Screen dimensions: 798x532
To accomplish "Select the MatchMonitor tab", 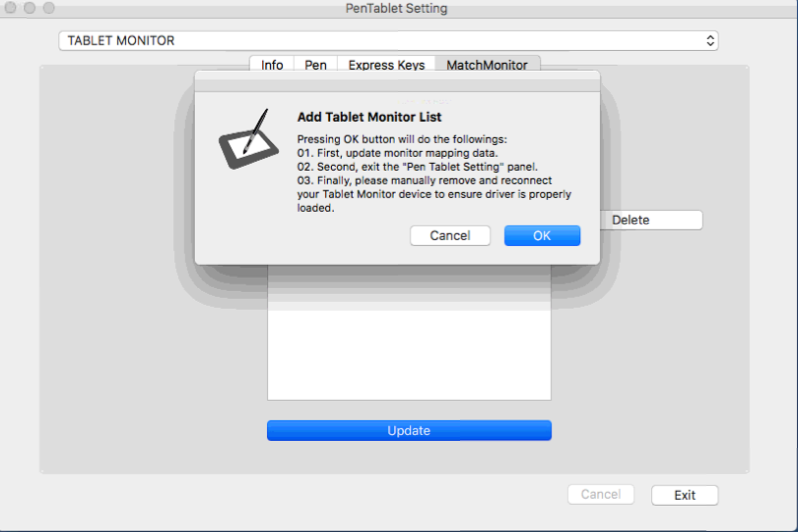I will click(487, 65).
